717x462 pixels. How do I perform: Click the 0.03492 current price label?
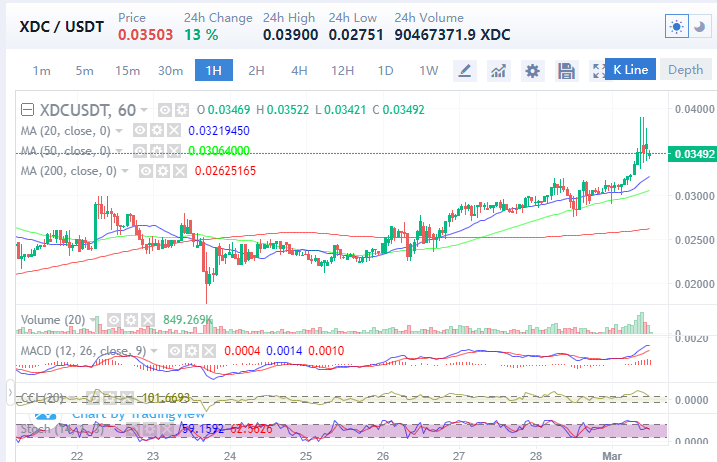point(693,154)
